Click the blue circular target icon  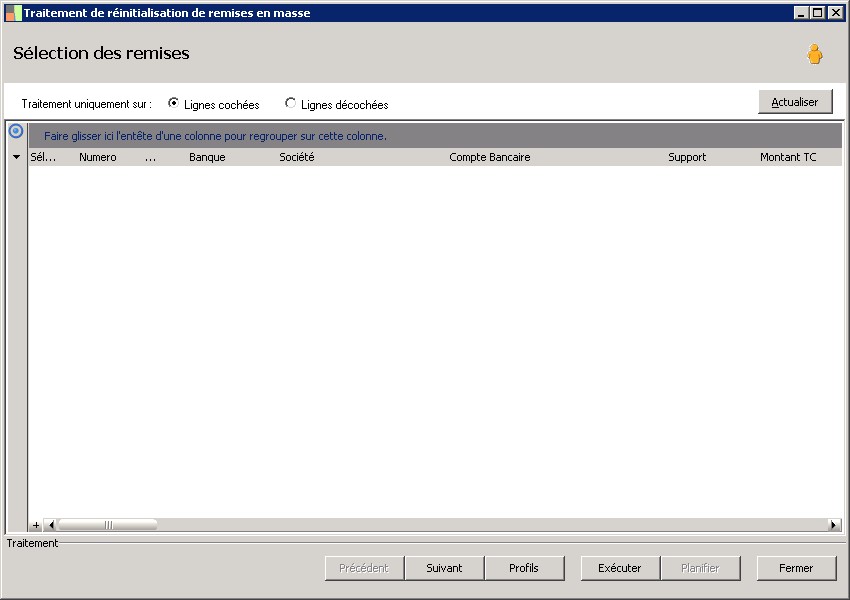coord(16,131)
